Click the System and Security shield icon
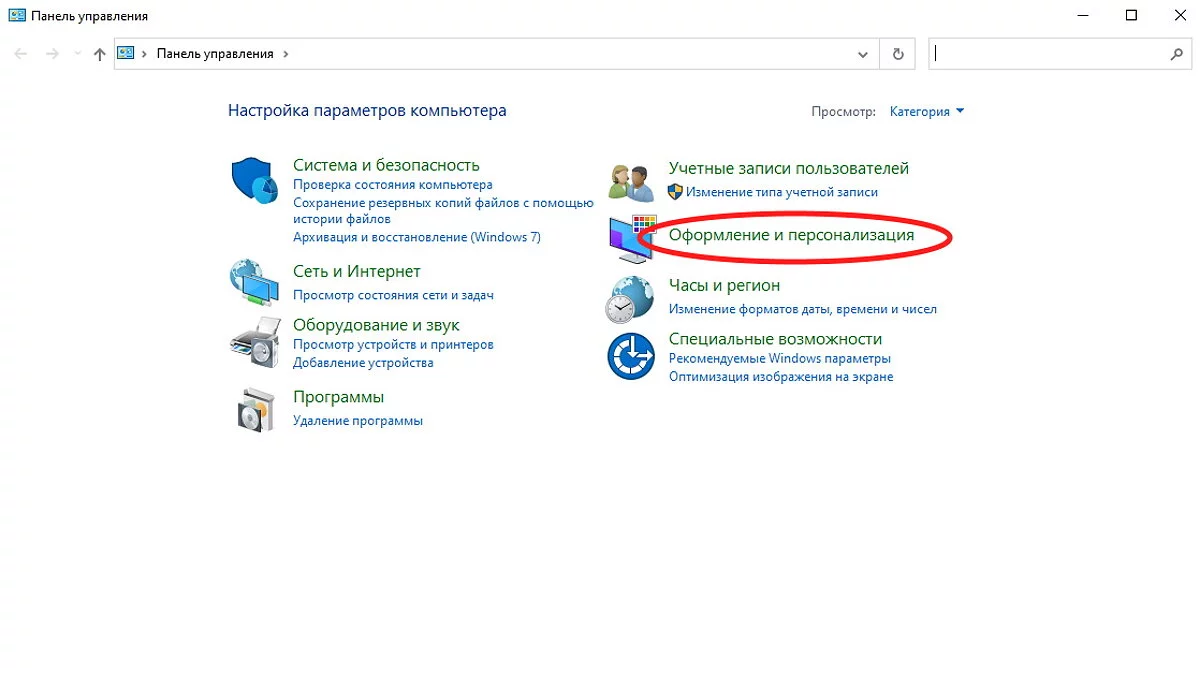 click(x=255, y=180)
